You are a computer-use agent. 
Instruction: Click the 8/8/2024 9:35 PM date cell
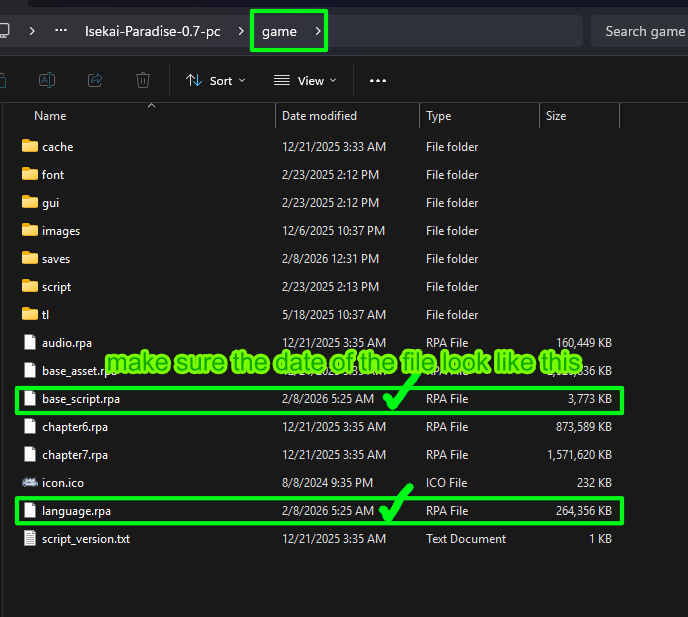click(327, 483)
